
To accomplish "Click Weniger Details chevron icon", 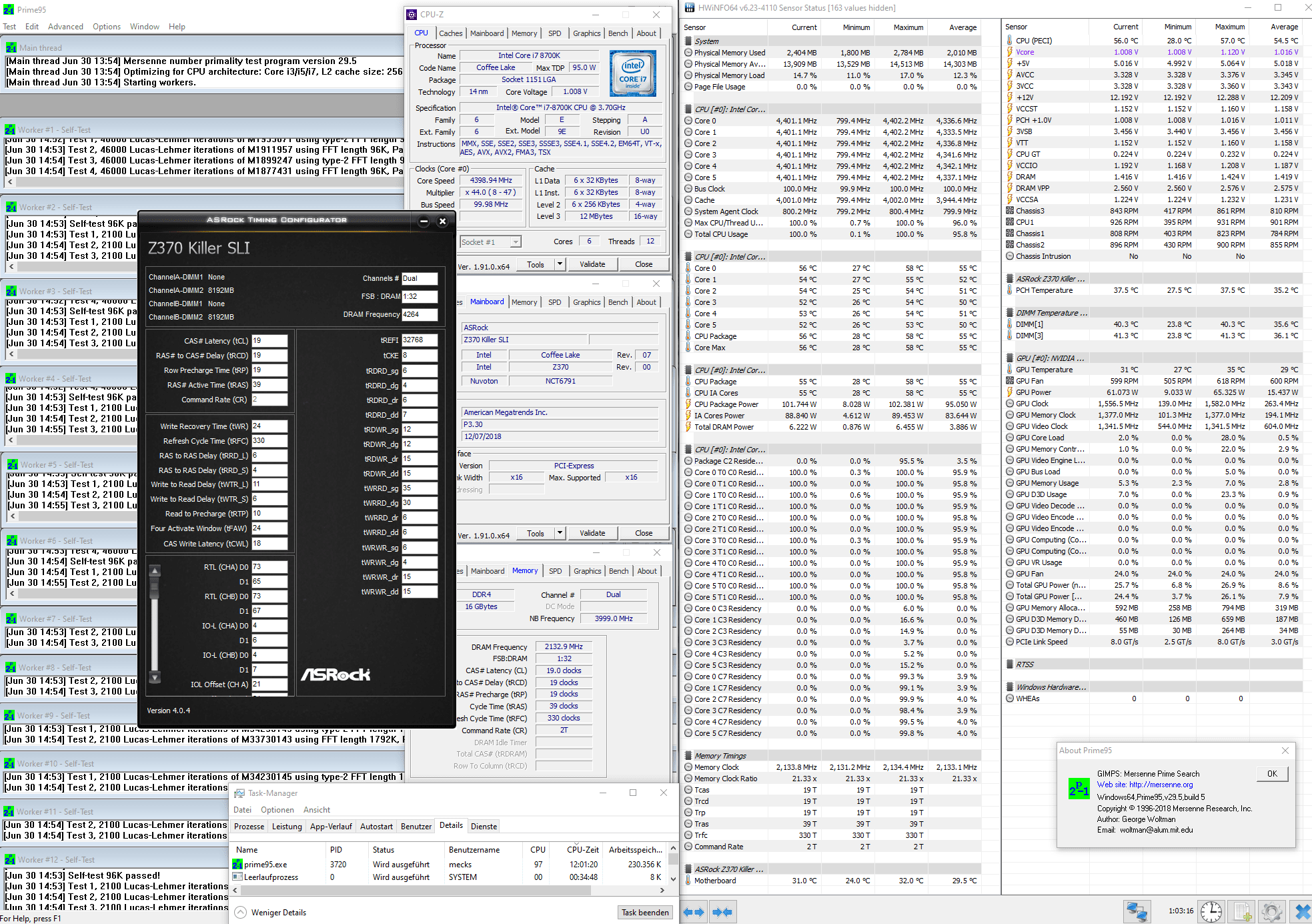I will [x=241, y=912].
